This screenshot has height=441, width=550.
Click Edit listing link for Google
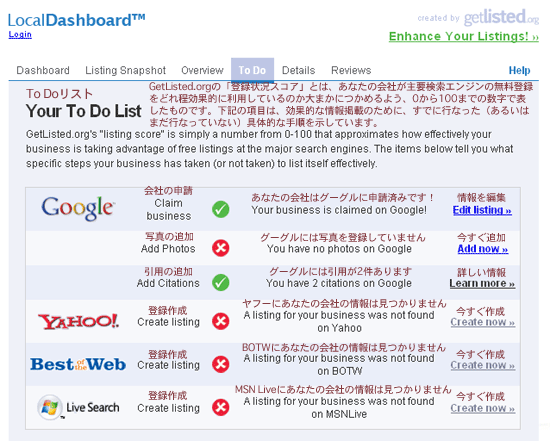tap(482, 210)
